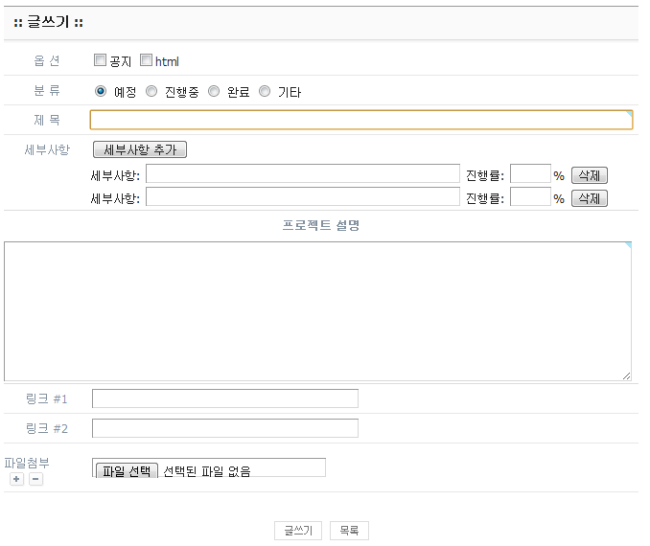The width and height of the screenshot is (650, 546).
Task: Click inside the 프로젝트 설명 text area
Action: 317,310
